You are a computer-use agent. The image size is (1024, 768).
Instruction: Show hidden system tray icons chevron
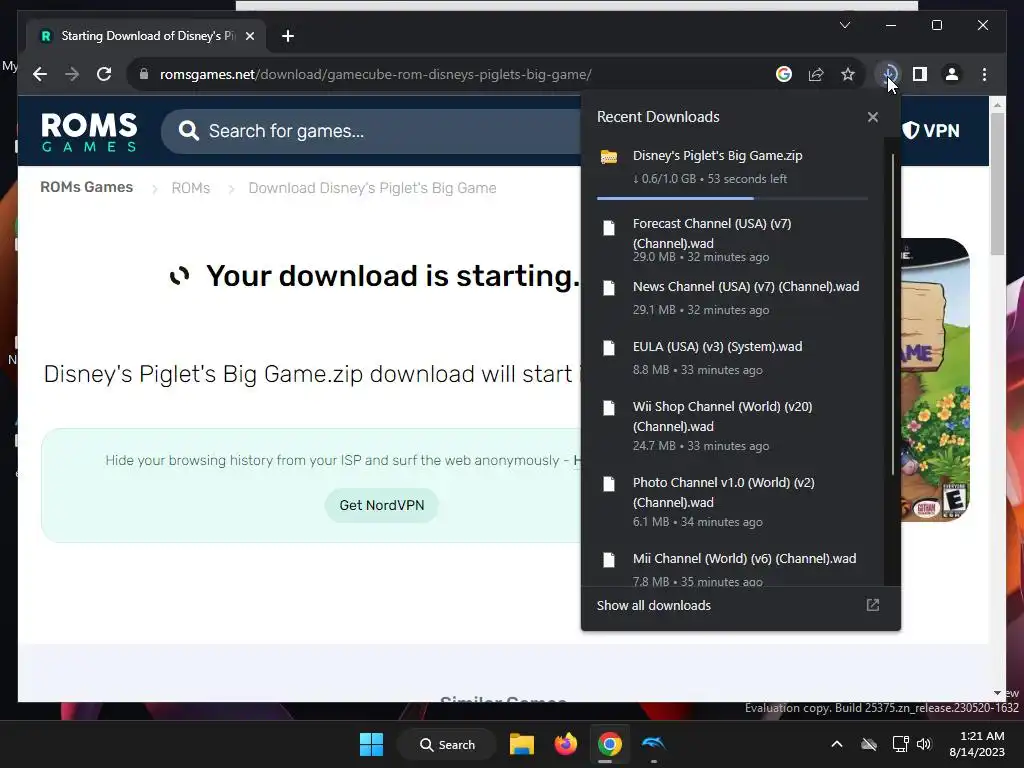click(x=837, y=744)
